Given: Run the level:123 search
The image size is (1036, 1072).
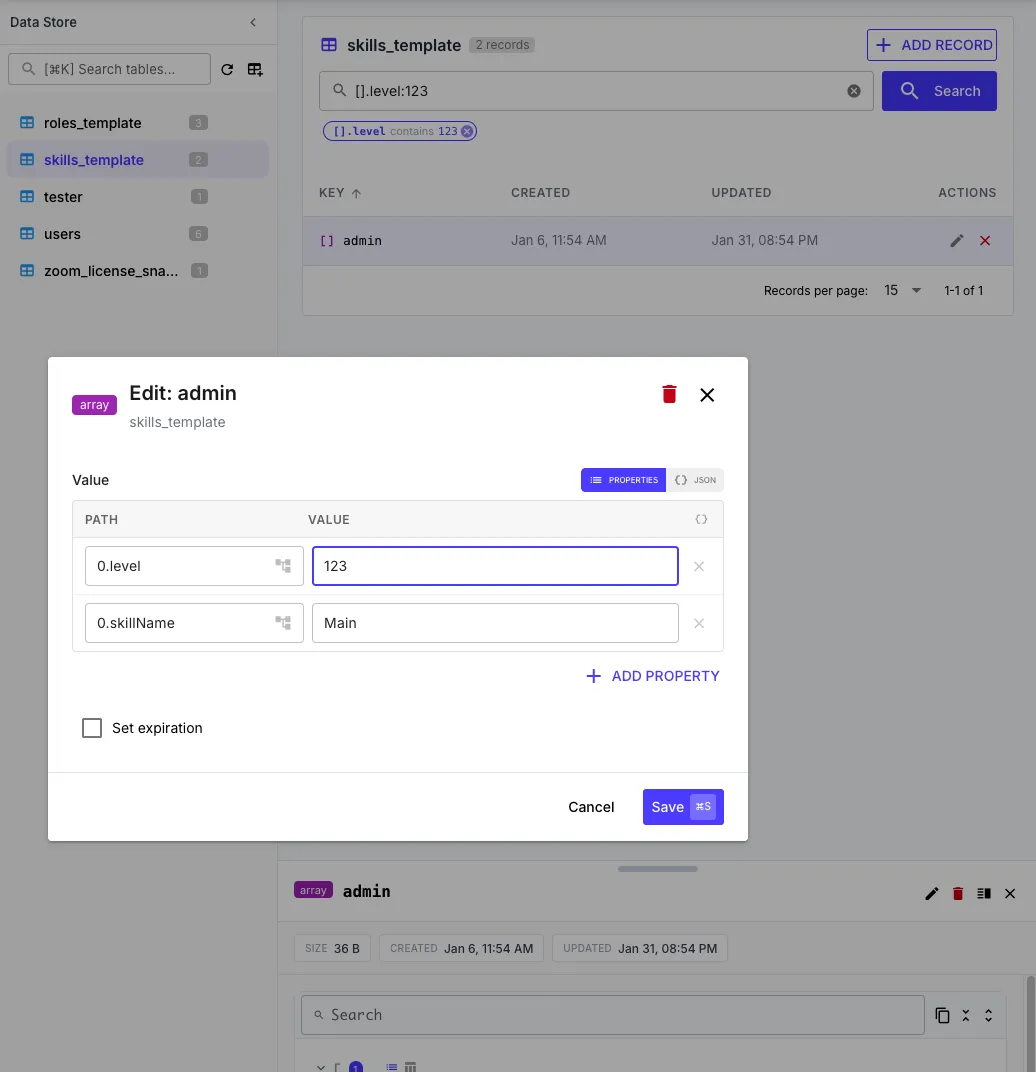Looking at the screenshot, I should coord(939,91).
